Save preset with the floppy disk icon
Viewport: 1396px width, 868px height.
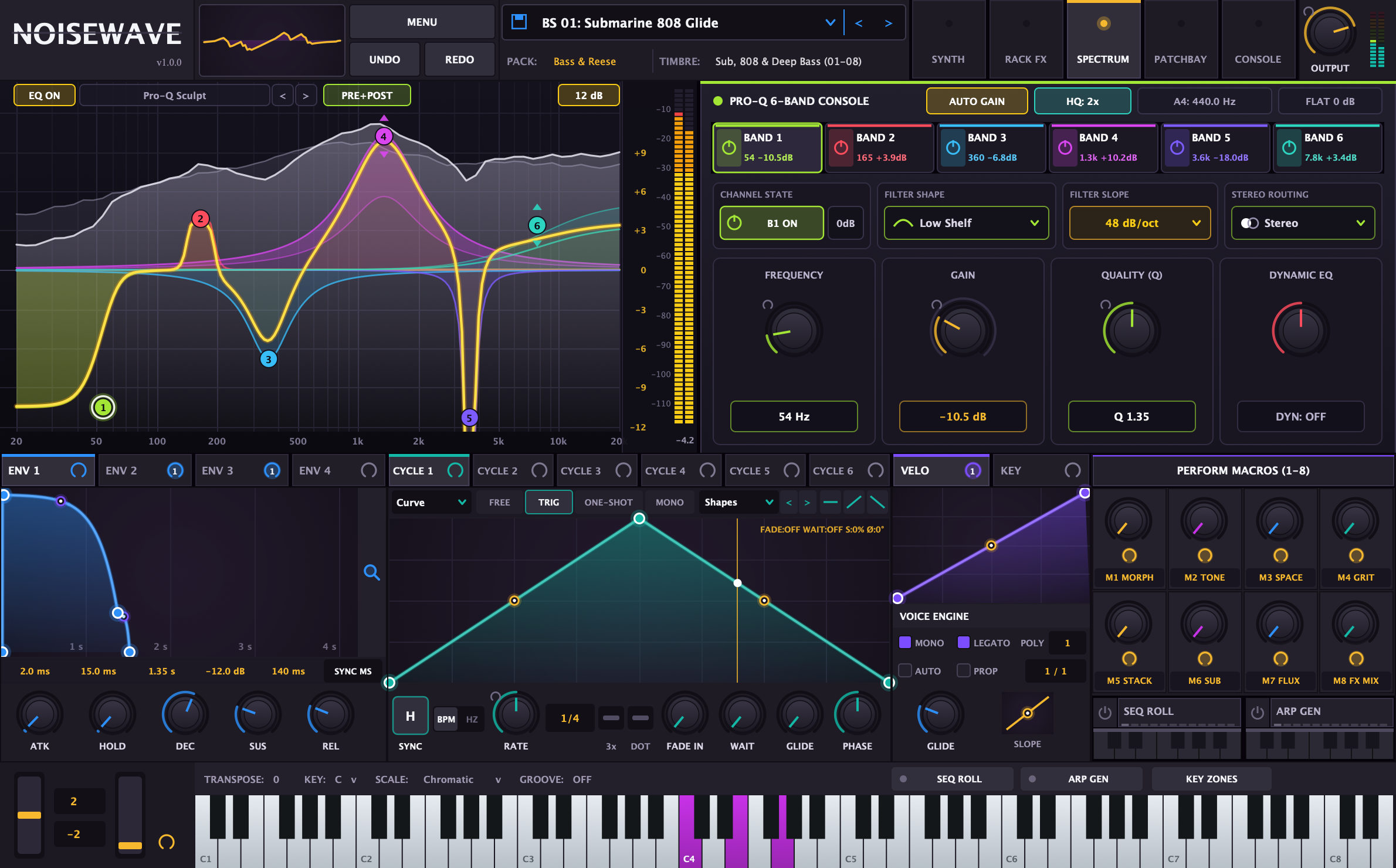coord(519,22)
